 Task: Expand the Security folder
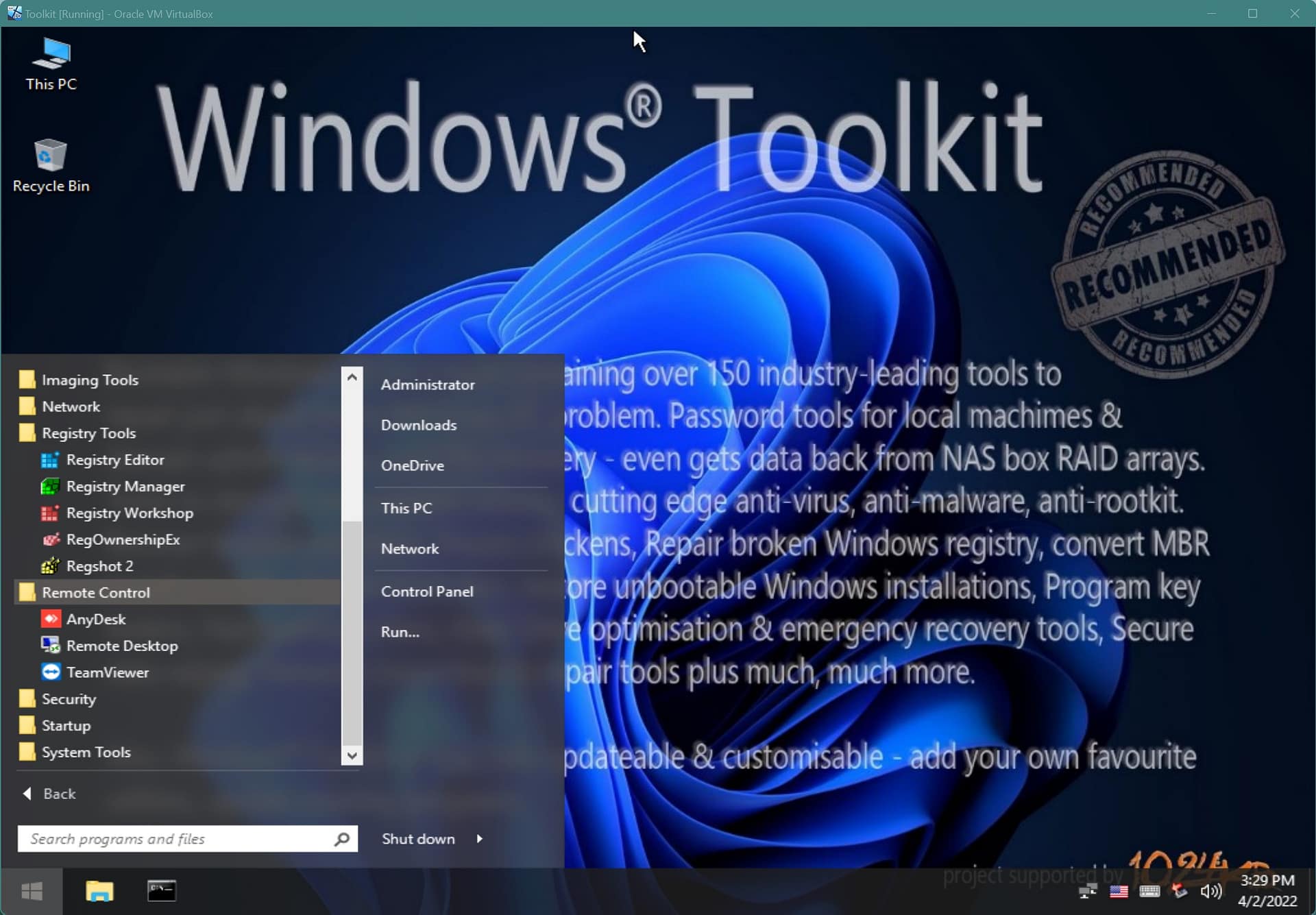69,698
